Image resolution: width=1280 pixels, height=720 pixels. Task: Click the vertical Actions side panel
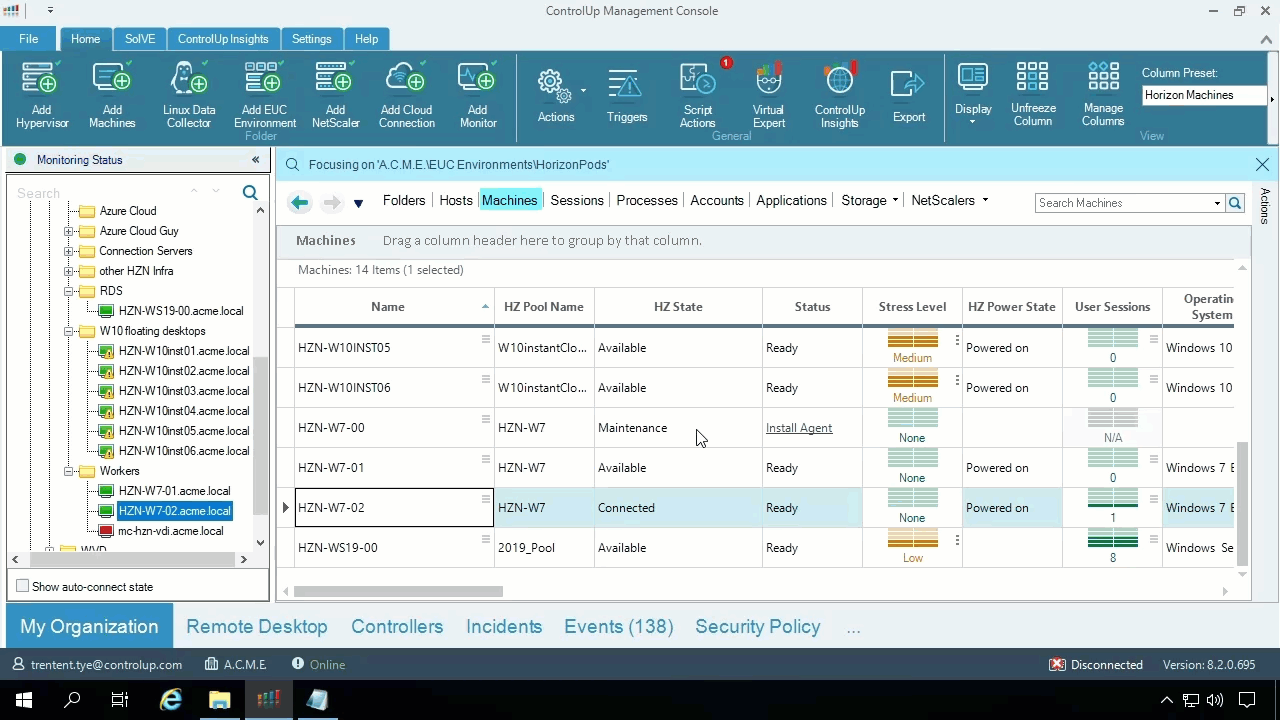click(1265, 206)
